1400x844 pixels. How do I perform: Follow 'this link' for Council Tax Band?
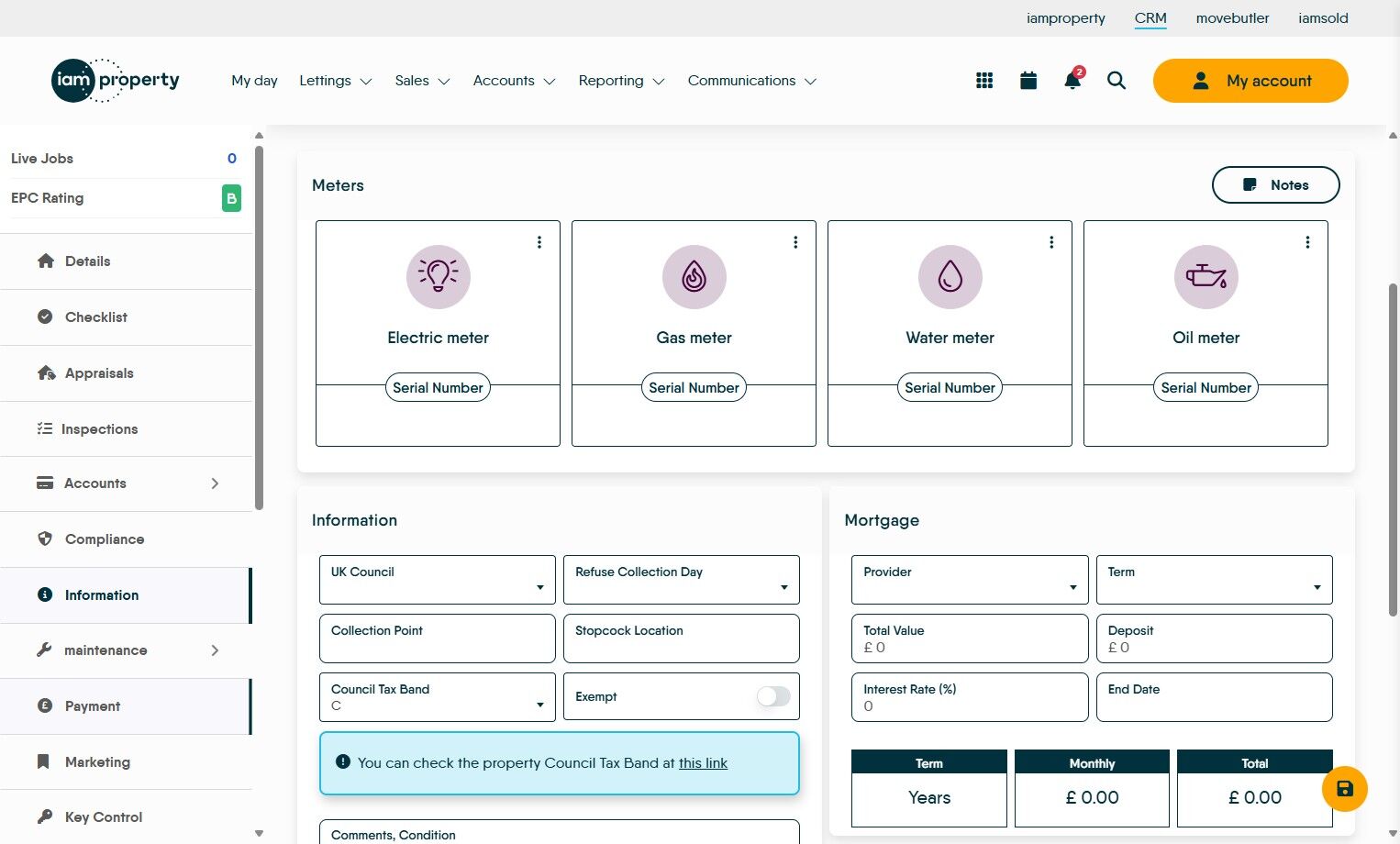click(703, 763)
